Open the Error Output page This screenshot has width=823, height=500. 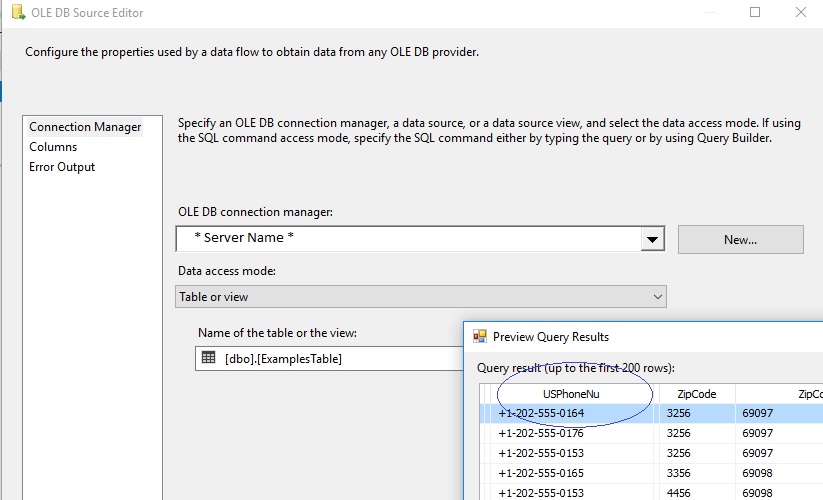[62, 167]
